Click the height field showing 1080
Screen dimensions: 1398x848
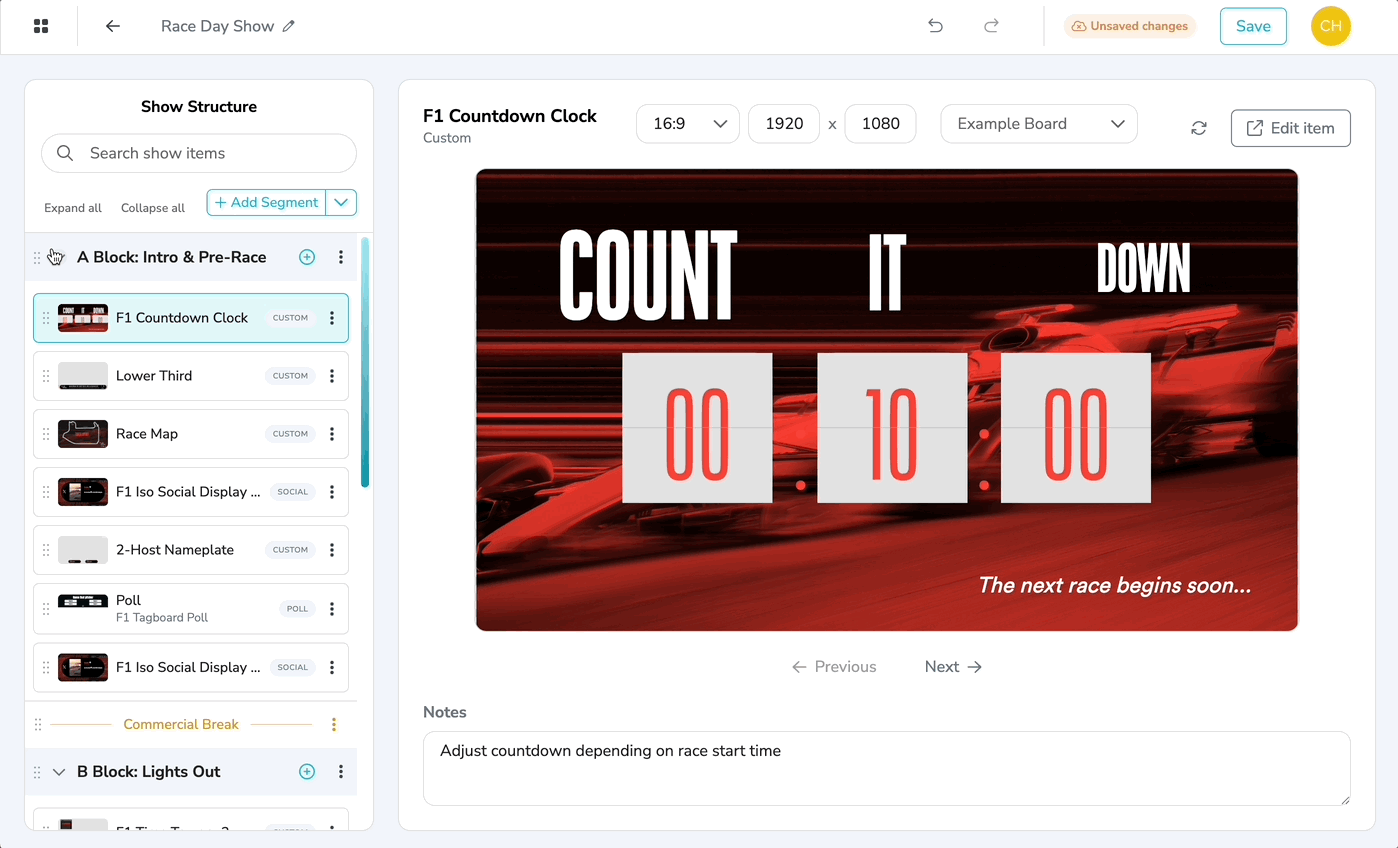pyautogui.click(x=880, y=124)
